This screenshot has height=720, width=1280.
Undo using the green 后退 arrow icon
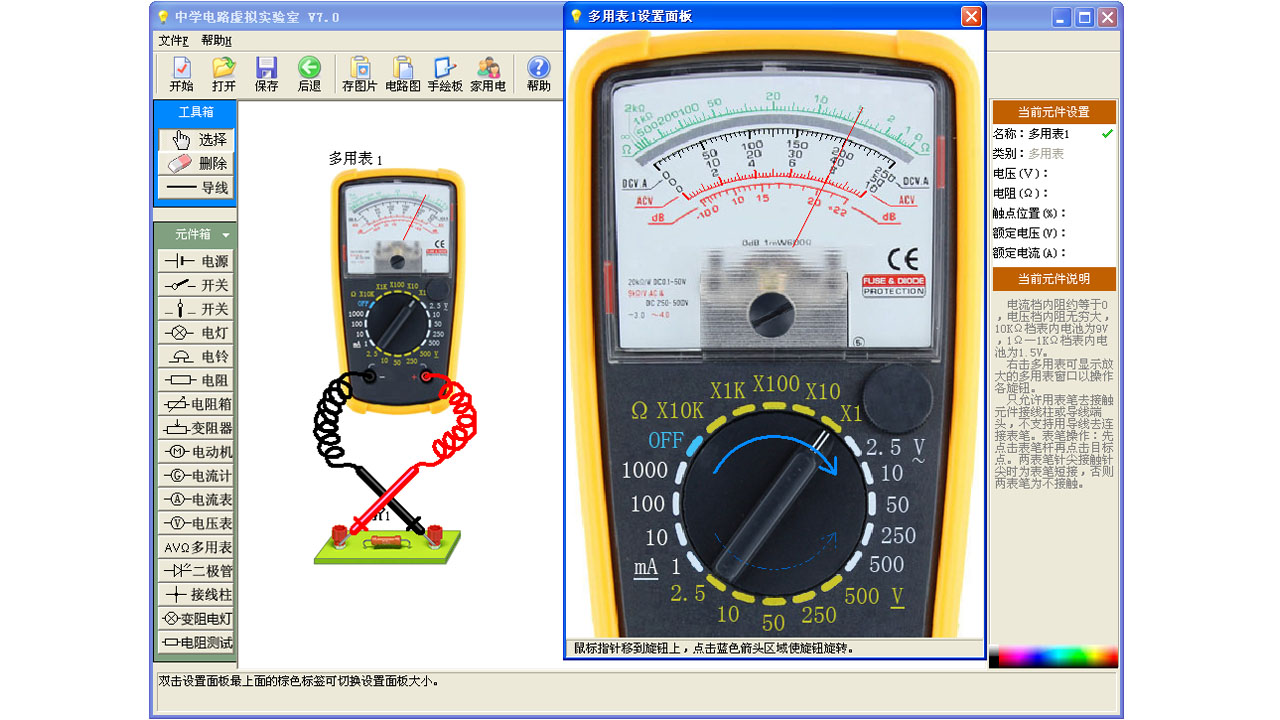(309, 74)
